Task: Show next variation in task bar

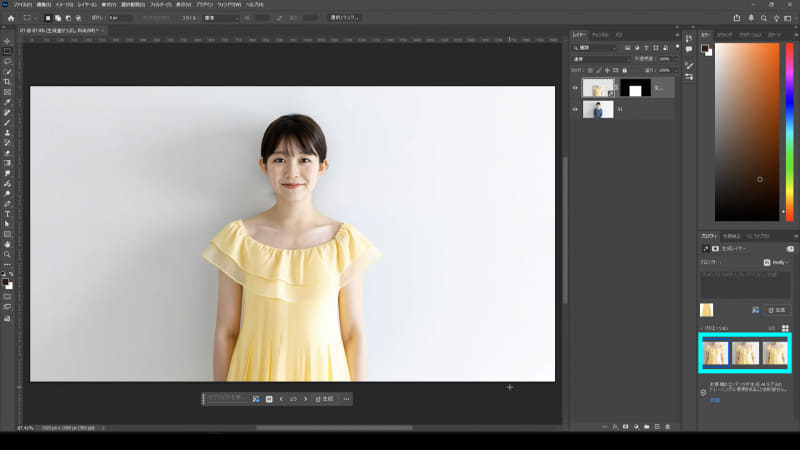Action: [x=306, y=399]
